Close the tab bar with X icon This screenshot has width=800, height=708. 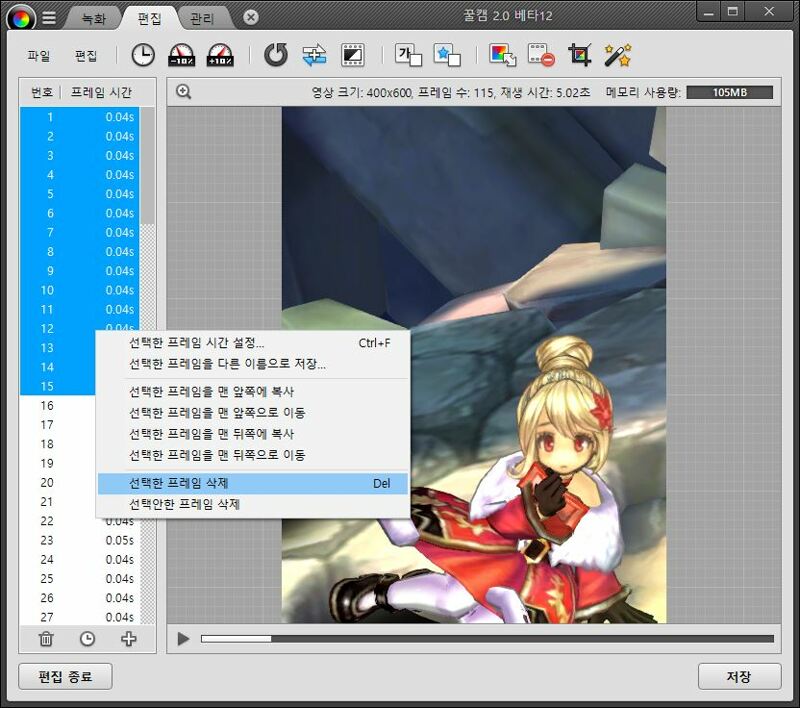pos(251,18)
